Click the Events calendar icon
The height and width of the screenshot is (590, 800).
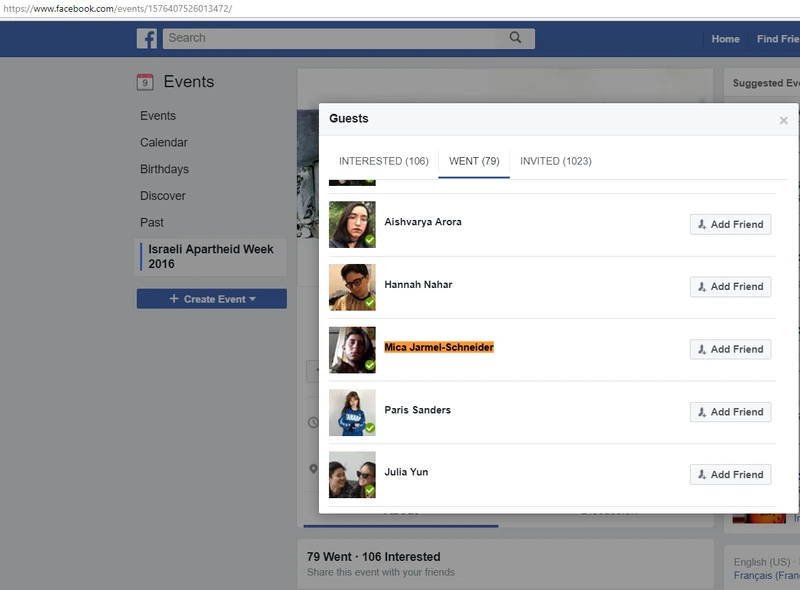[x=145, y=82]
